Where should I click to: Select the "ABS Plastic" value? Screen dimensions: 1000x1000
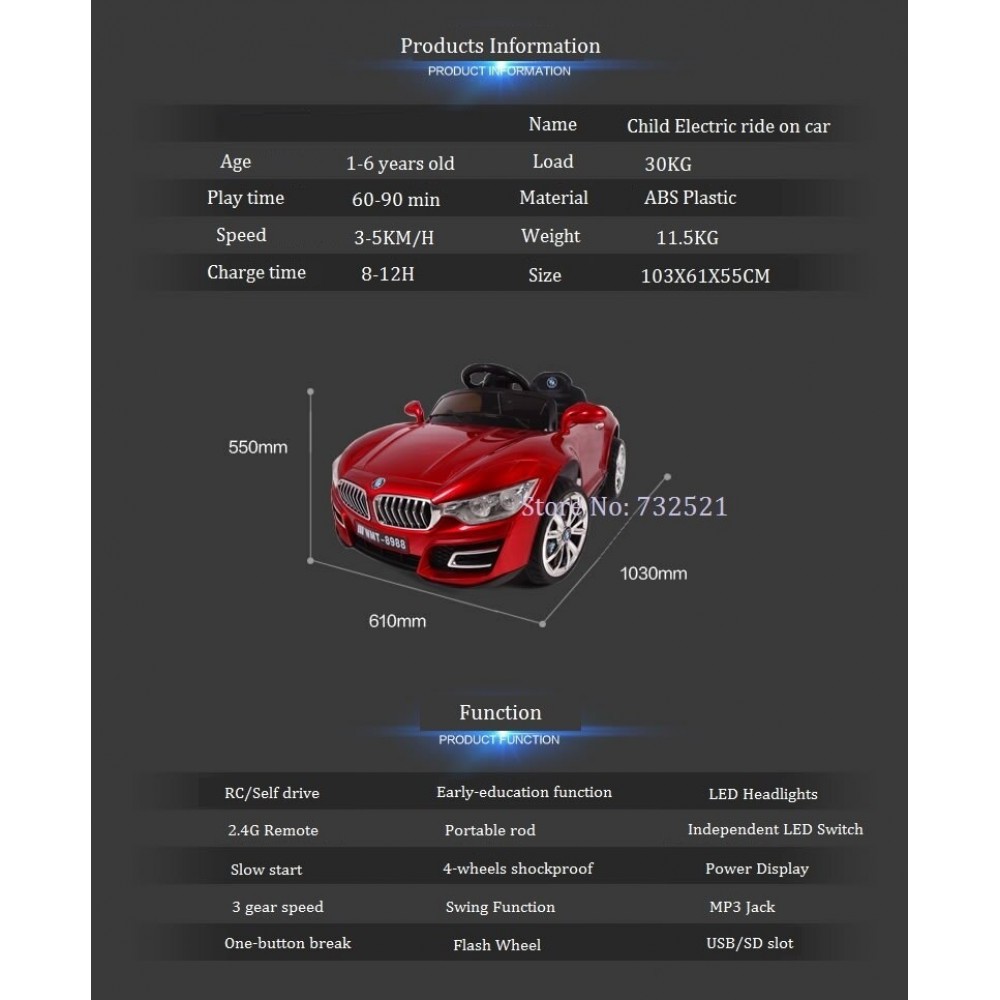tap(690, 198)
